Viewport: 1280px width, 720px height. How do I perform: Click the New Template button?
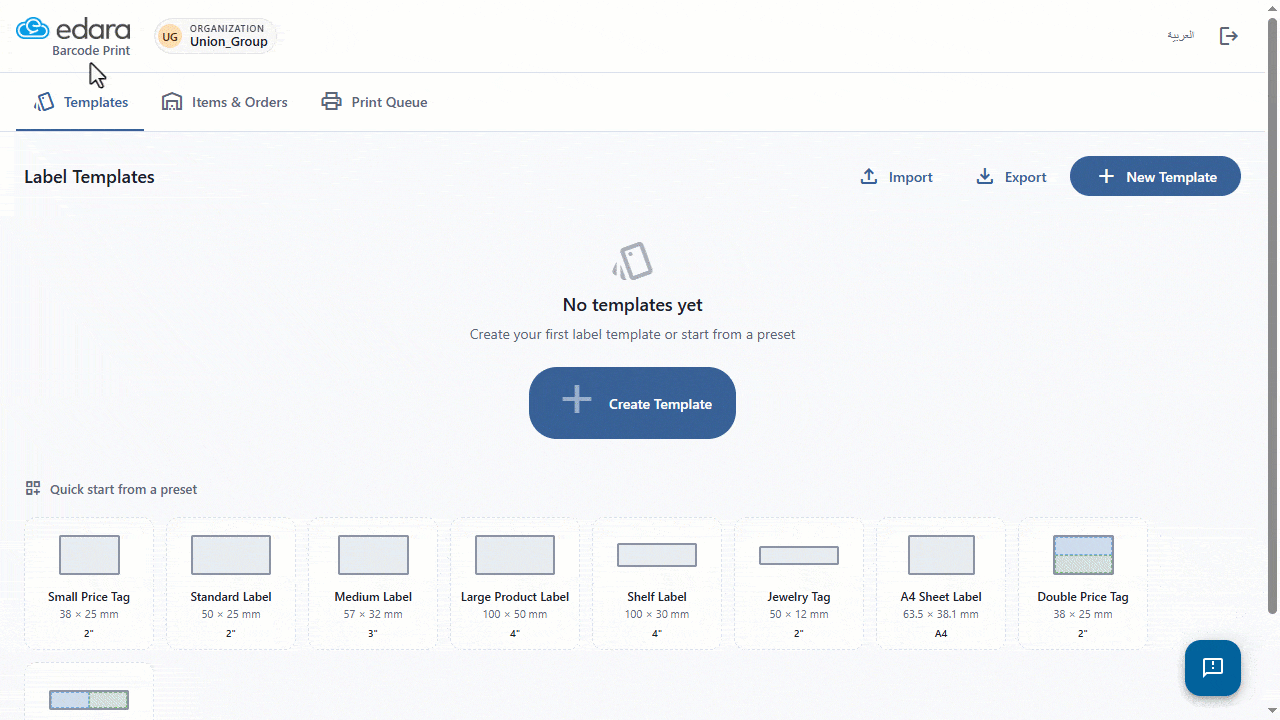point(1155,177)
